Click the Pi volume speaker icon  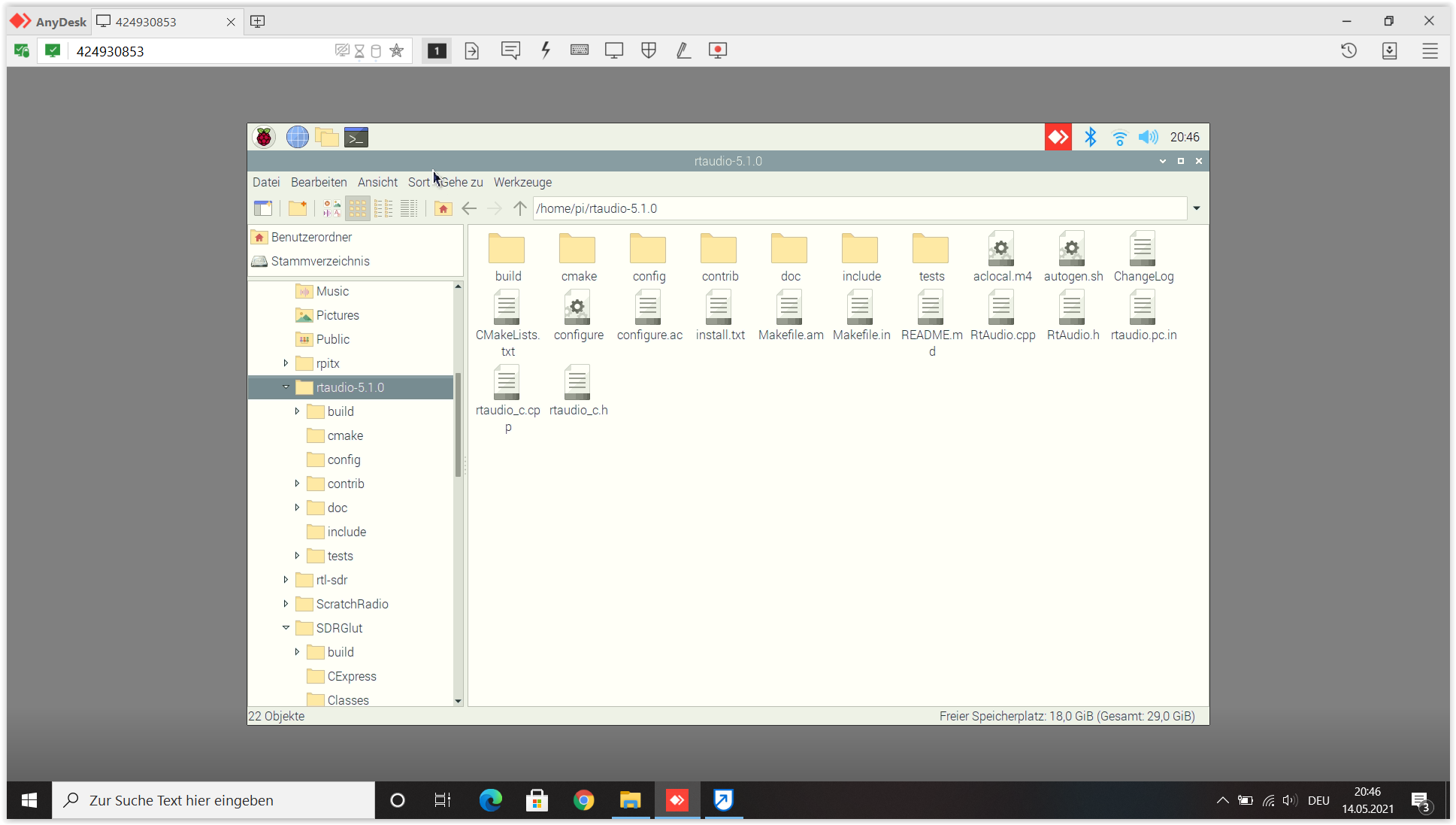(1148, 137)
